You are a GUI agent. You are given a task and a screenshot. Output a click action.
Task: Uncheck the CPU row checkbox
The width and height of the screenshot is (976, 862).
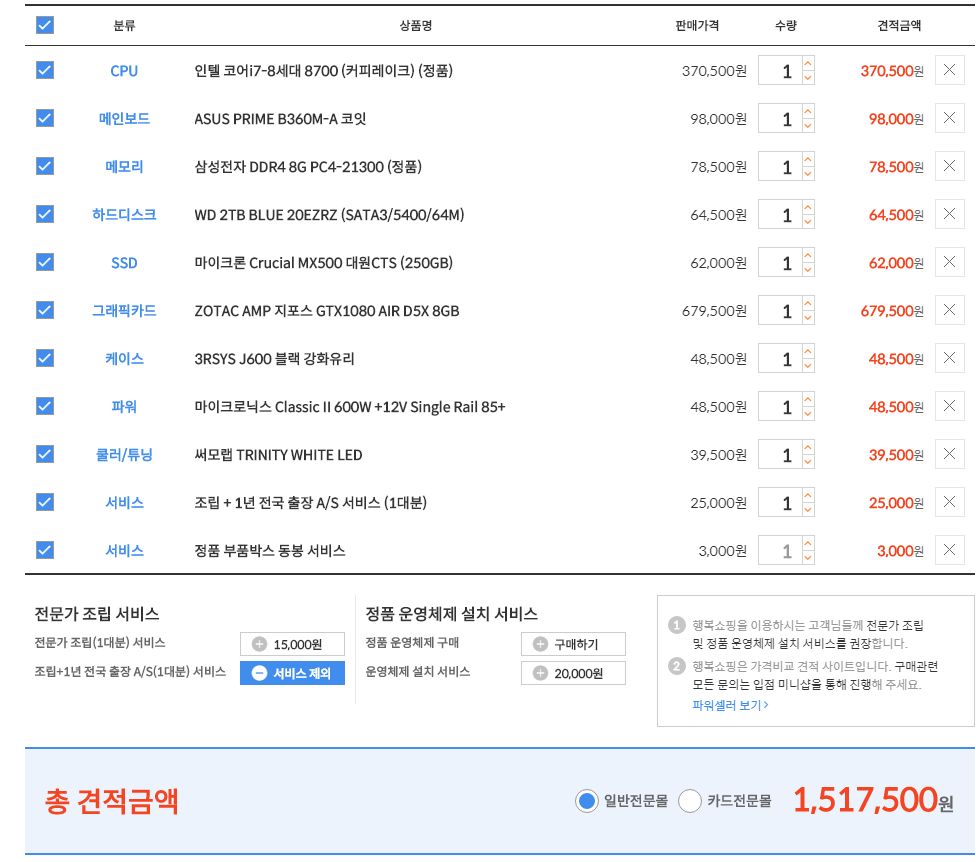(45, 70)
